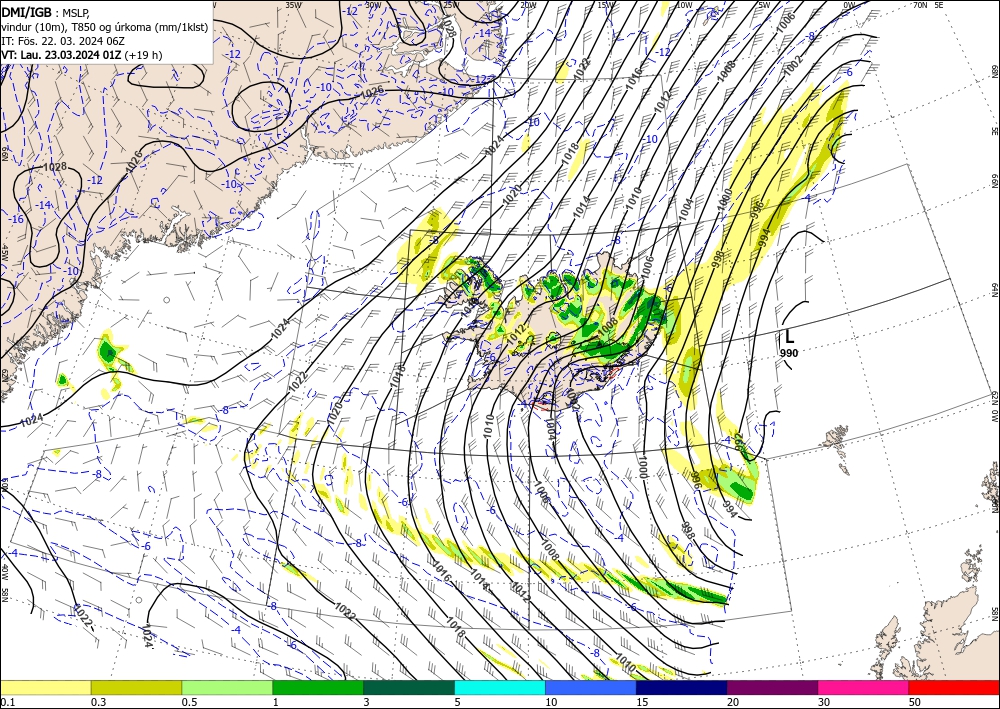Click the '30' legend scale value

click(x=825, y=702)
